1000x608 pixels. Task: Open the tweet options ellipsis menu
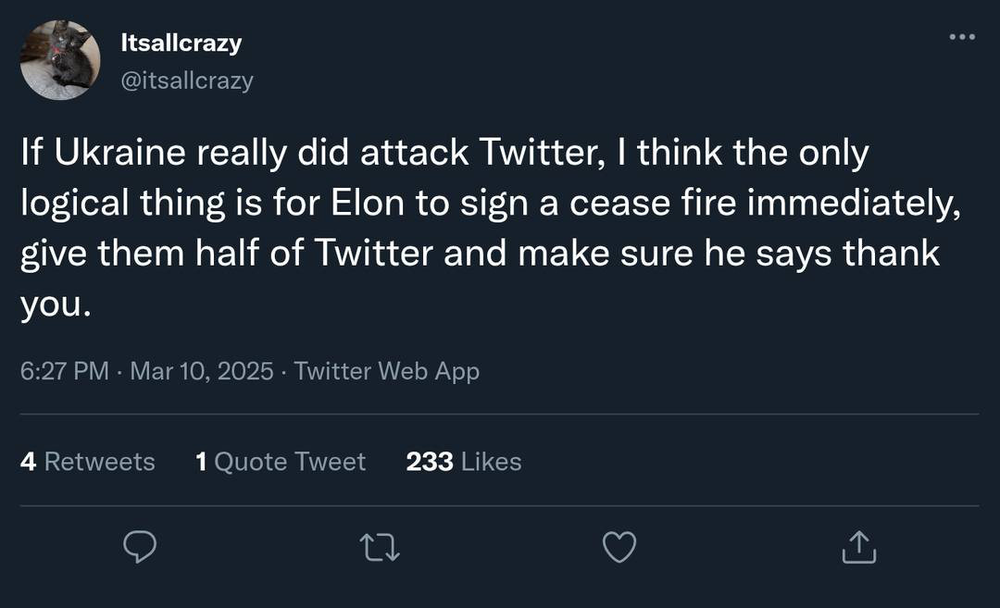click(961, 36)
